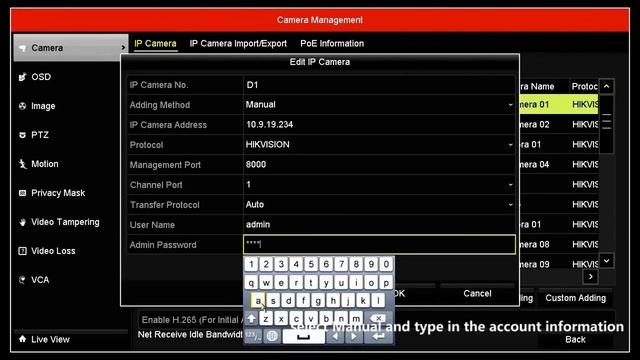This screenshot has width=640, height=360.
Task: Click the Cancel button
Action: [477, 293]
